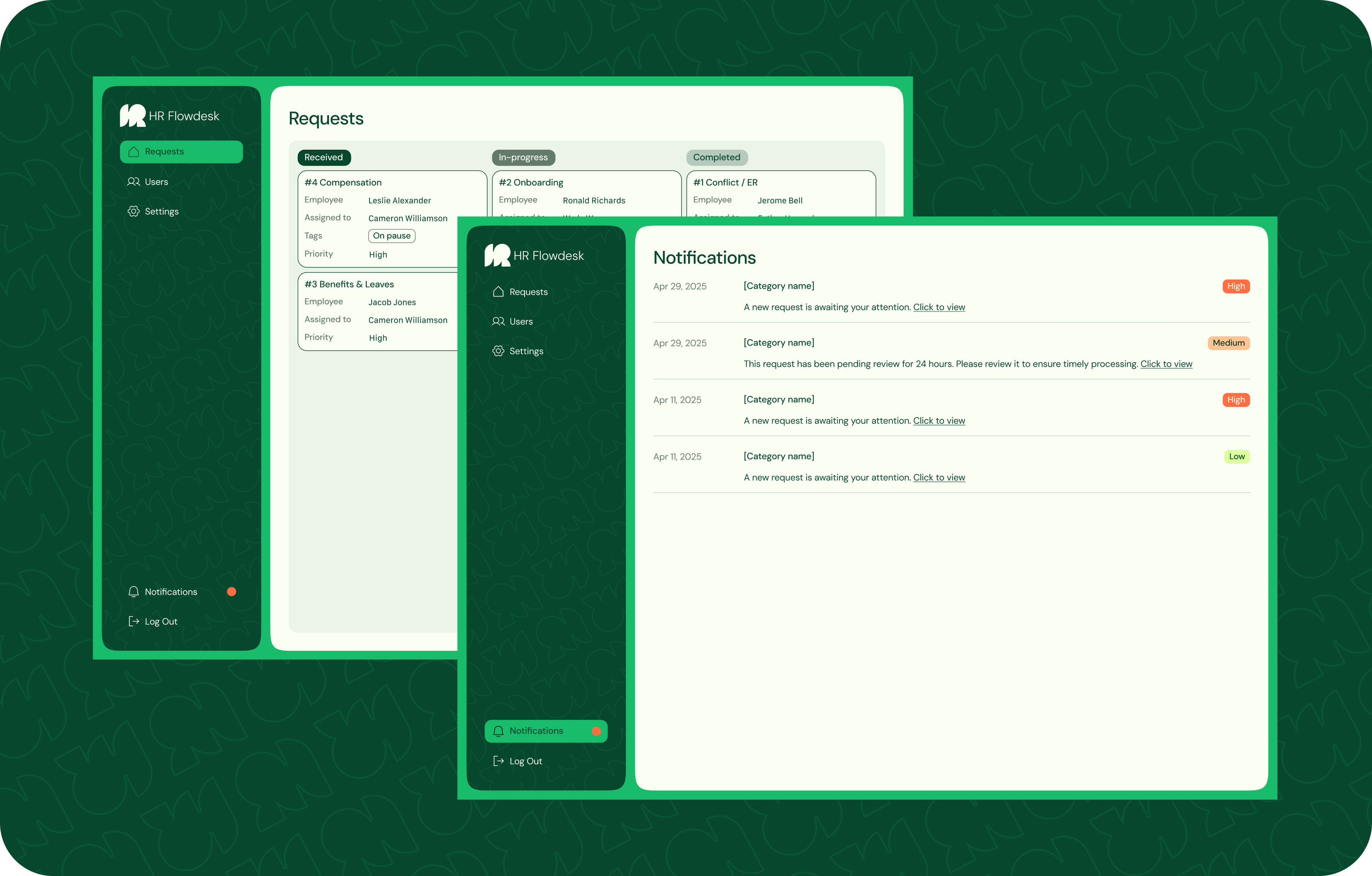
Task: Click the Users people icon in the back window sidebar
Action: 134,182
